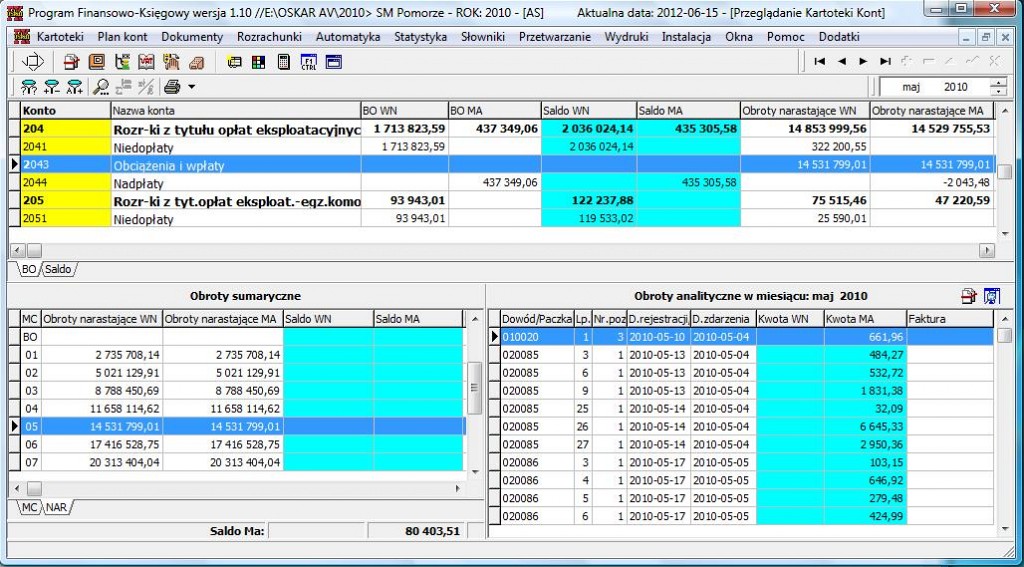Click the filter with question marks icon
Image resolution: width=1024 pixels, height=567 pixels.
[29, 86]
